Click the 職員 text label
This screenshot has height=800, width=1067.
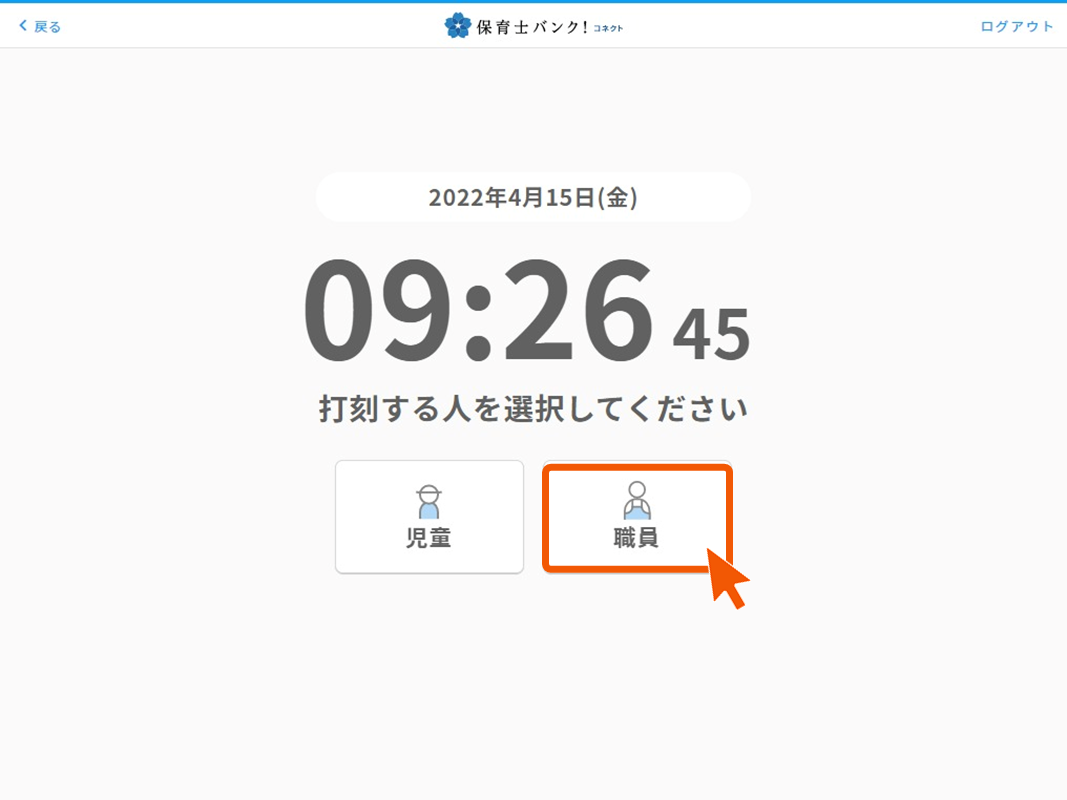pos(636,538)
